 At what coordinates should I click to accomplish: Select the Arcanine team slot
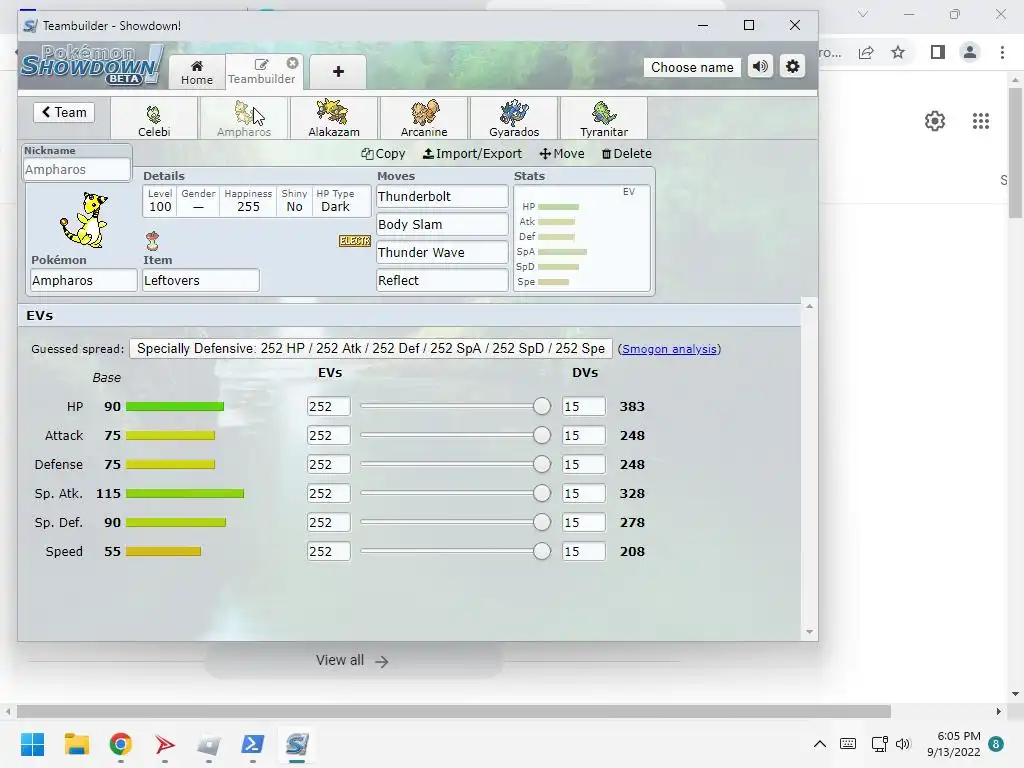(x=424, y=118)
